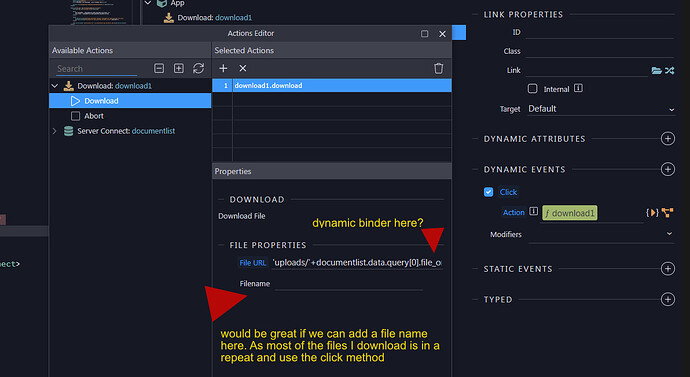690x377 pixels.
Task: Click the Filename input field
Action: pyautogui.click(x=349, y=284)
